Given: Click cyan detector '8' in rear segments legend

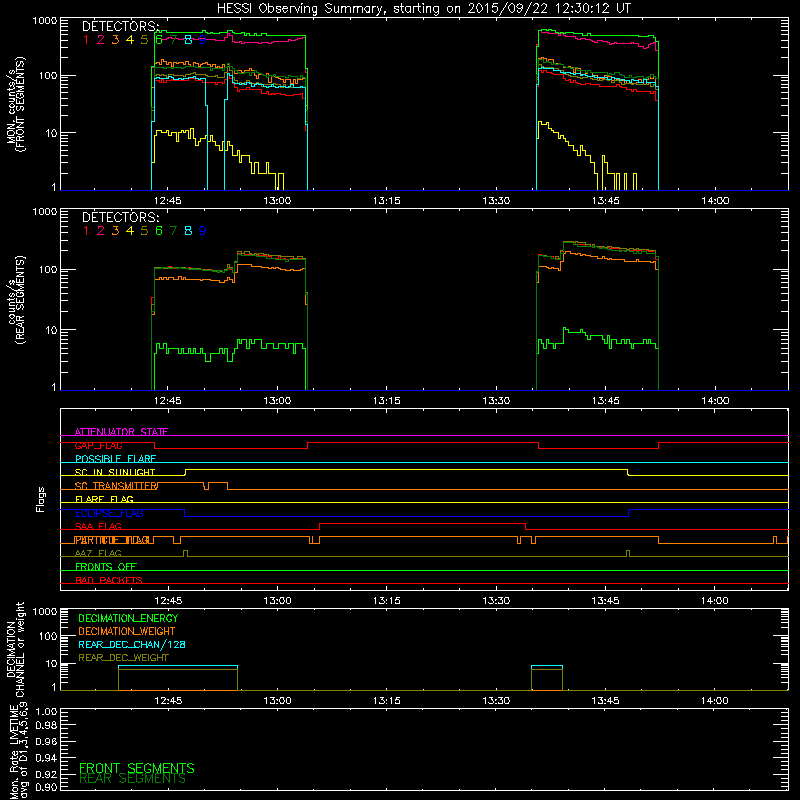Looking at the screenshot, I should click(188, 231).
